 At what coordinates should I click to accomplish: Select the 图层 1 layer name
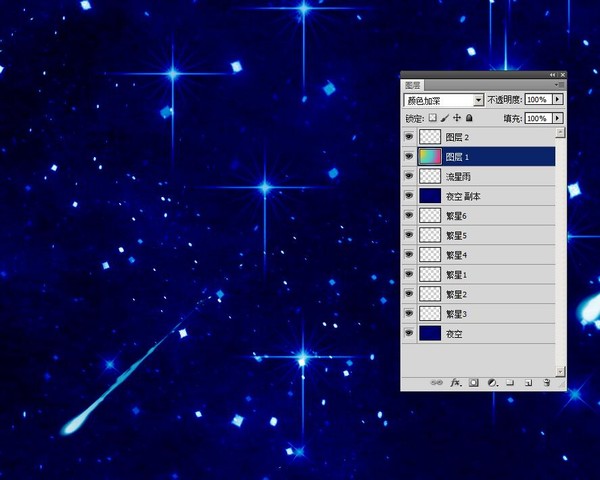(457, 157)
